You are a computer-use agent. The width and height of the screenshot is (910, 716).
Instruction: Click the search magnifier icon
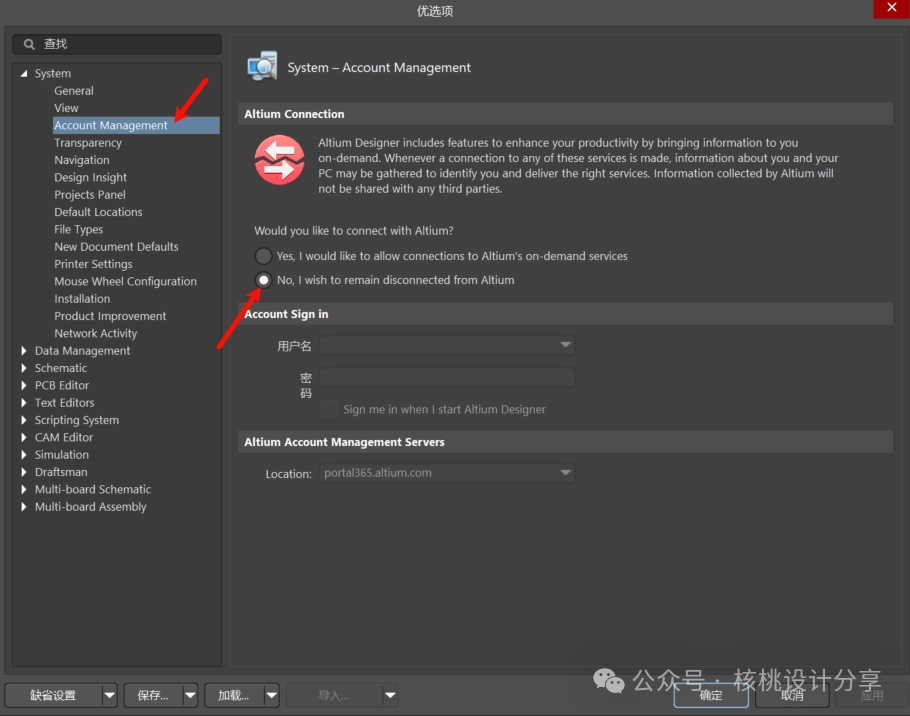coord(30,45)
